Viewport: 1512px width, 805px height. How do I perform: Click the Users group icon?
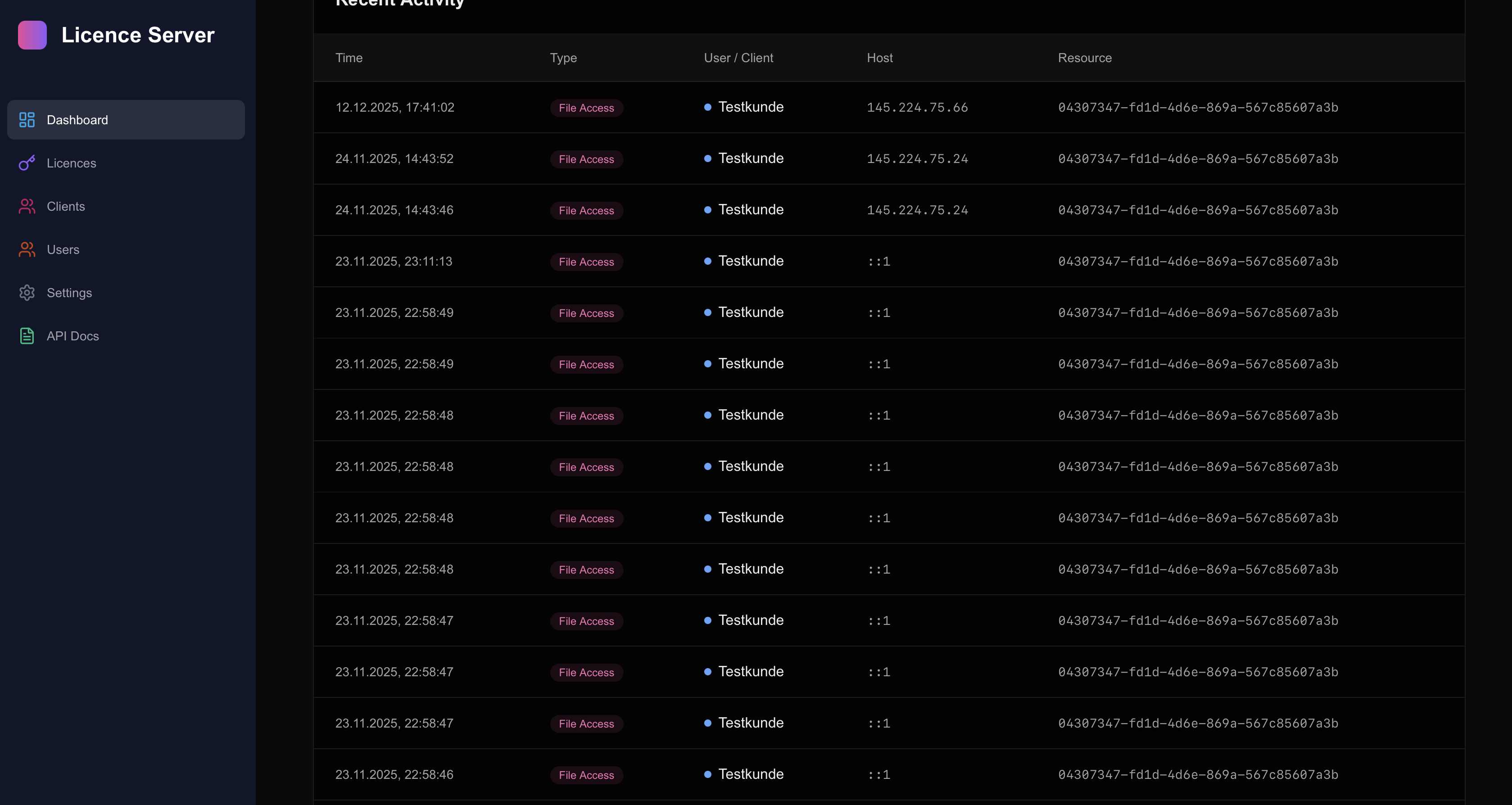[27, 249]
